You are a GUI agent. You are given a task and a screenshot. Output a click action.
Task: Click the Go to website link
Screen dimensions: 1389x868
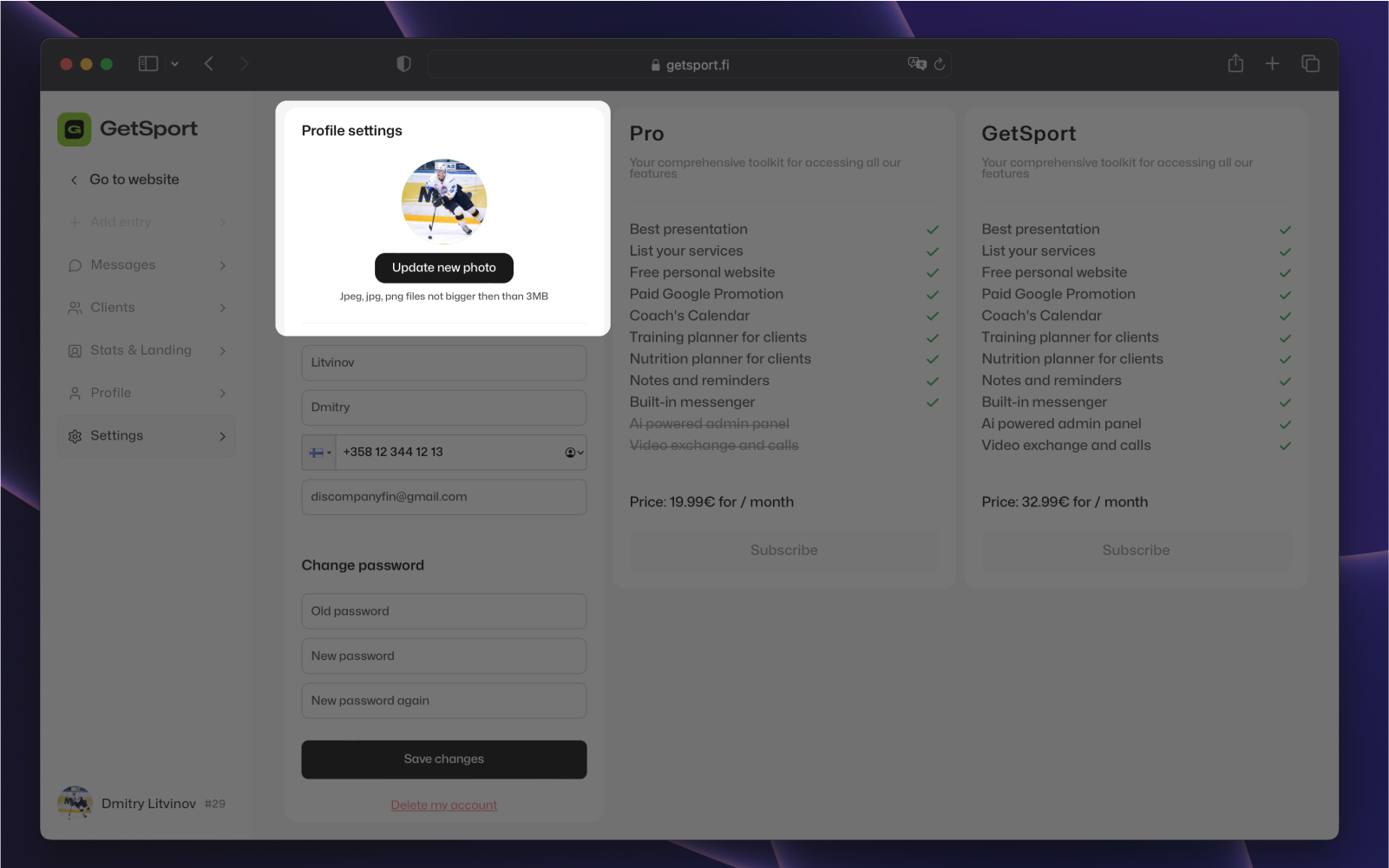click(x=134, y=179)
